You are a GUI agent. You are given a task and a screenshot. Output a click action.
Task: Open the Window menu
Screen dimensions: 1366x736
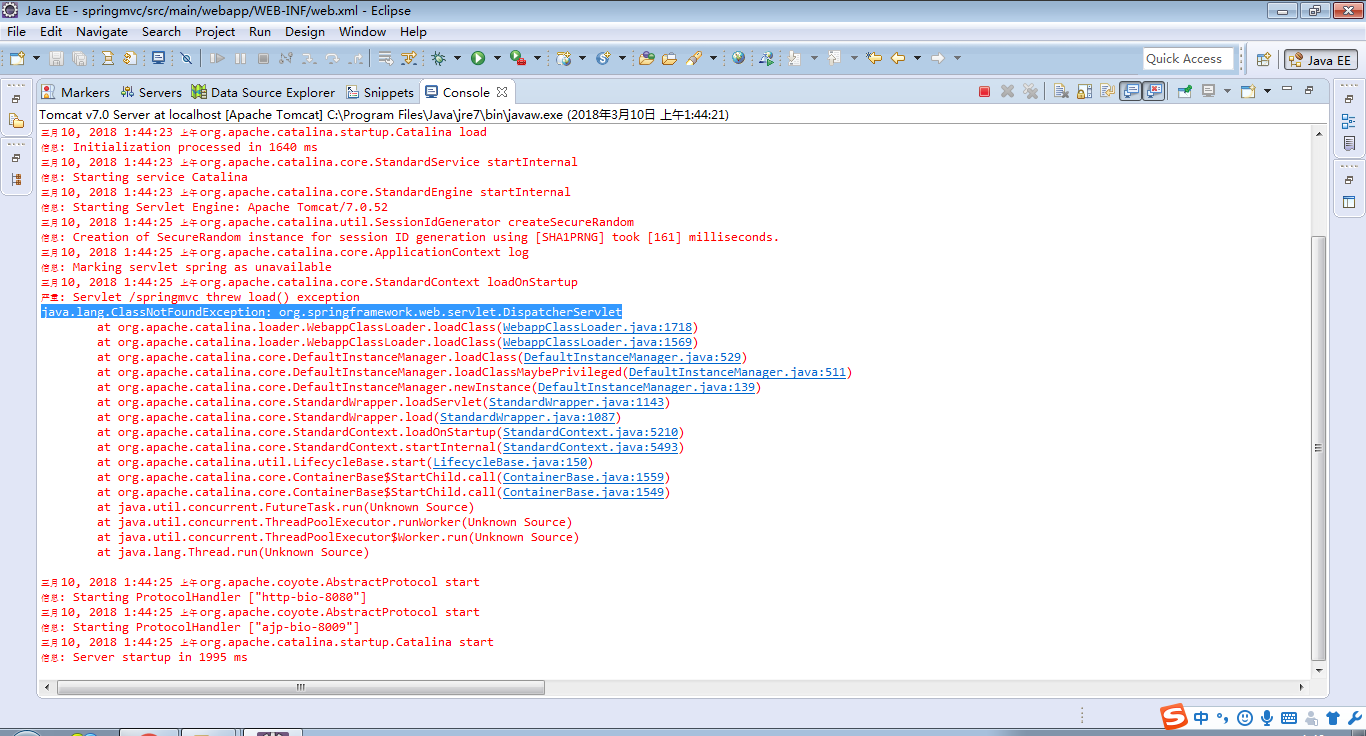click(362, 31)
